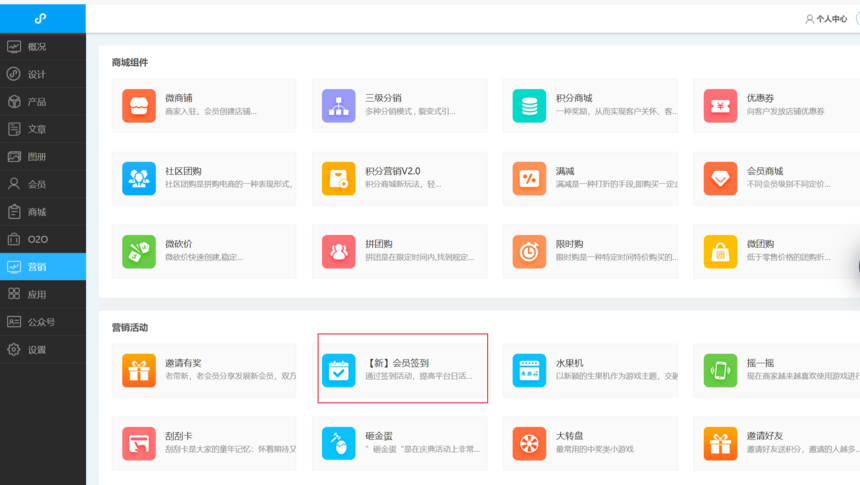This screenshot has width=860, height=485.
Task: Open the 积分营销V2.0 icon
Action: (338, 178)
